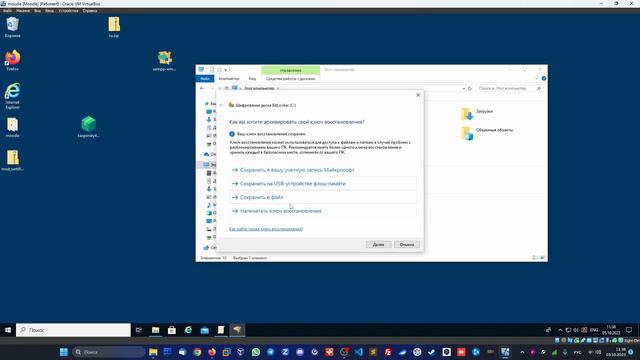
Task: Open Telegram in the host taskbar
Action: [x=271, y=352]
